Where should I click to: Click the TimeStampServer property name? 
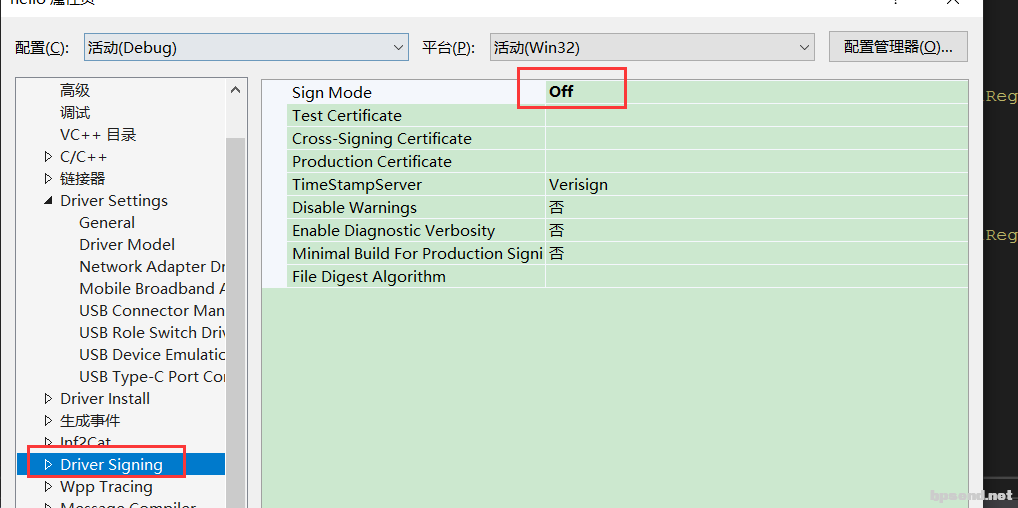coord(356,184)
